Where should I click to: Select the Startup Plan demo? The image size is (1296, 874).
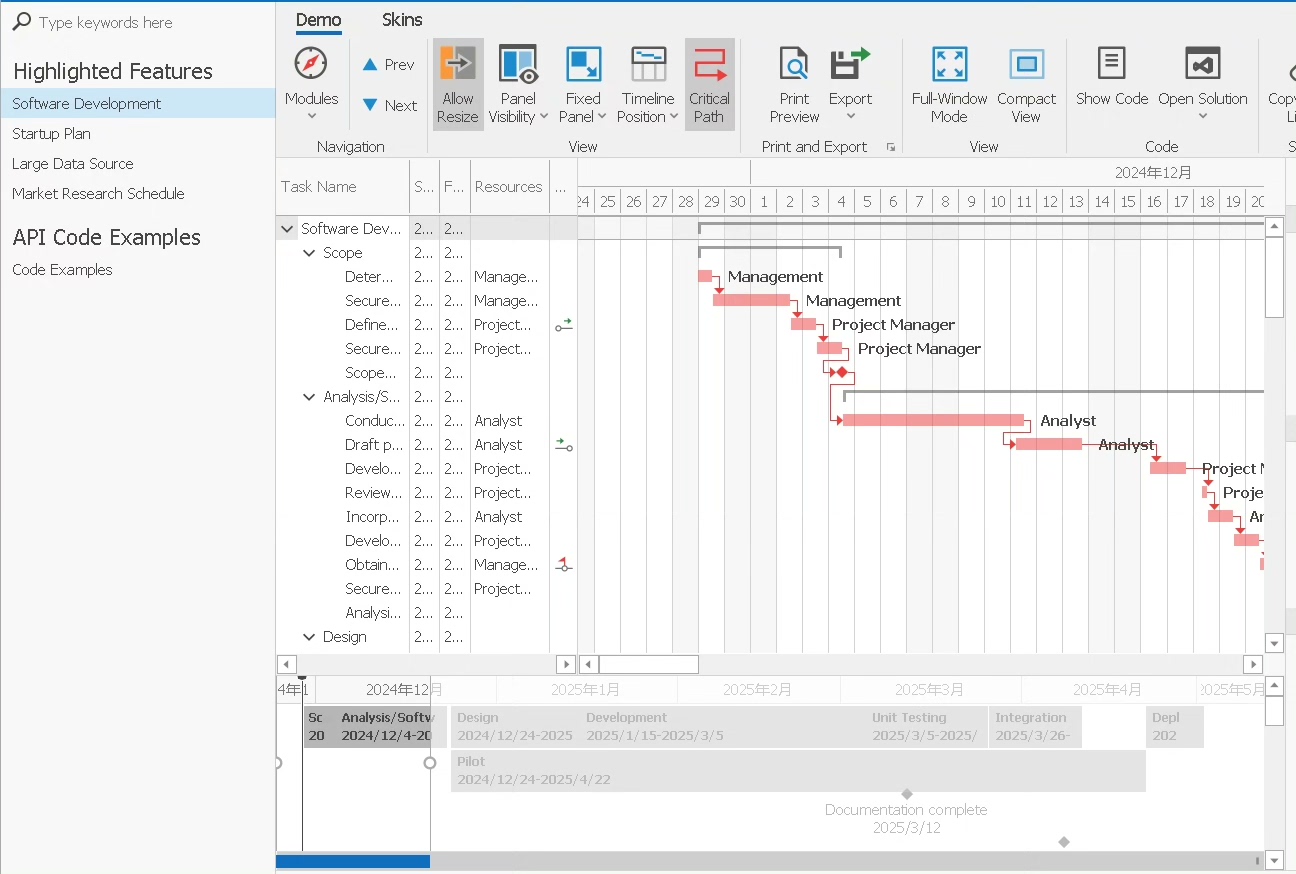51,134
